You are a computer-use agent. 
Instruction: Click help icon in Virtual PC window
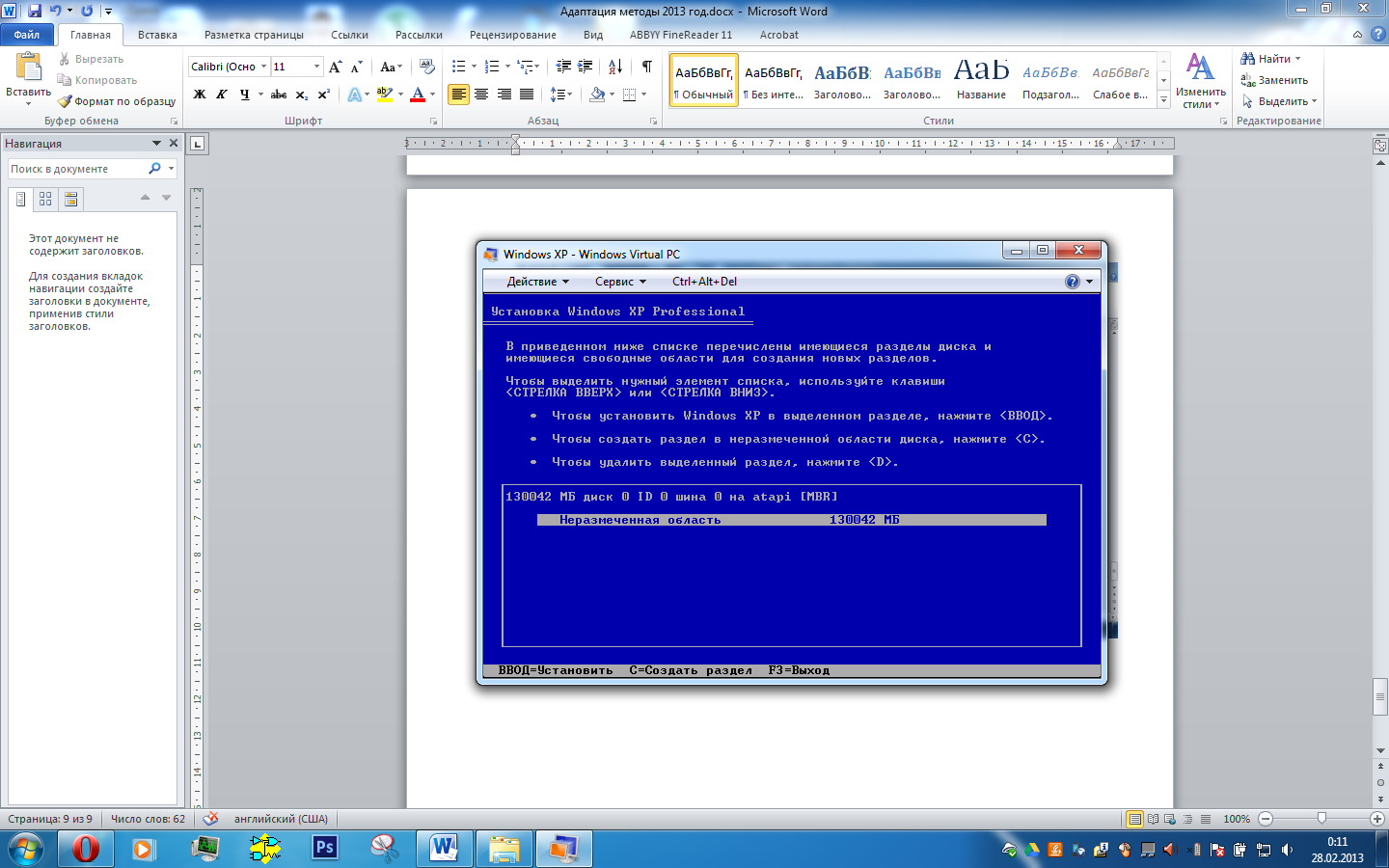pyautogui.click(x=1073, y=282)
